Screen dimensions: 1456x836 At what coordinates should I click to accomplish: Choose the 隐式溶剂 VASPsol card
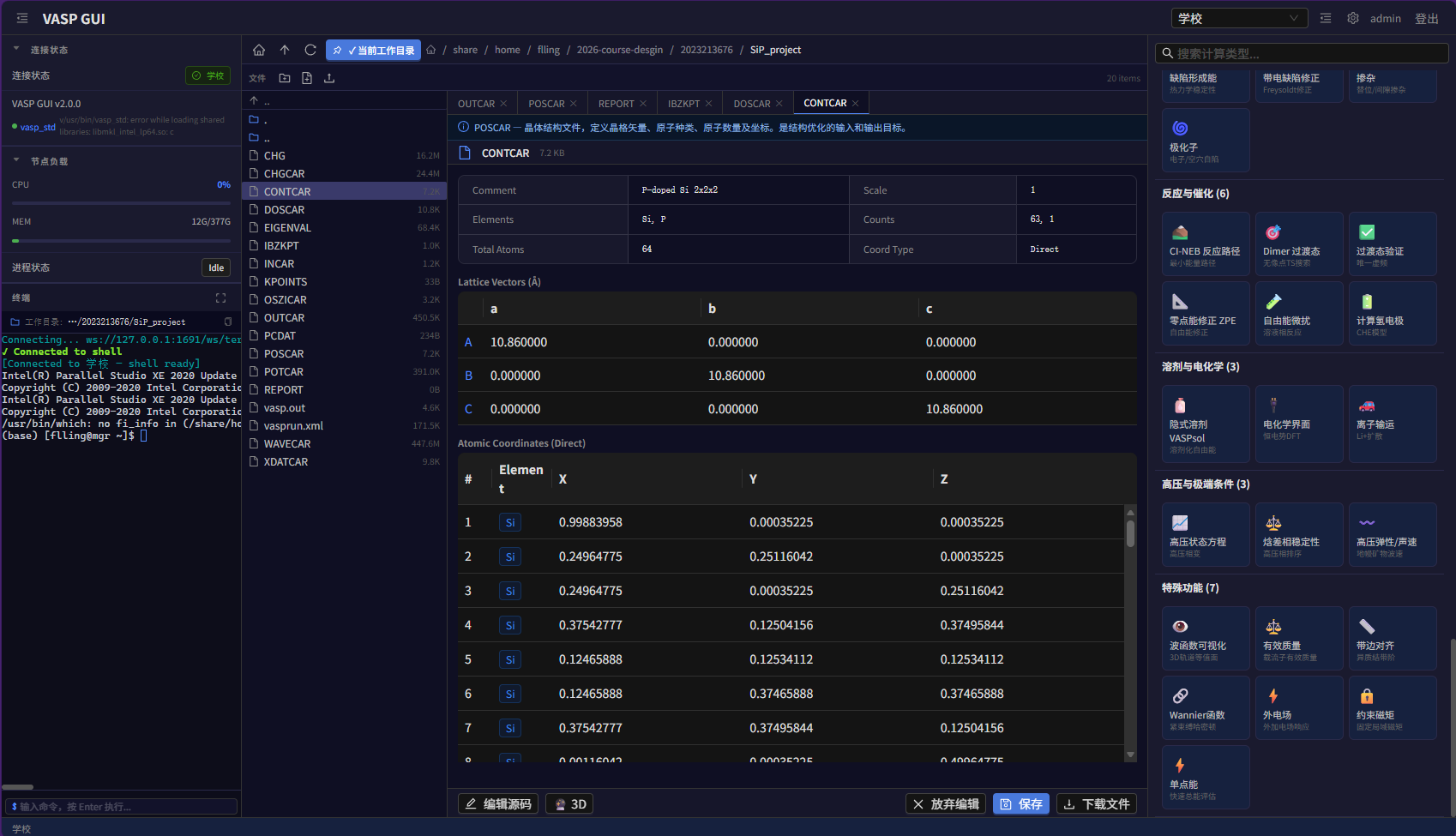(1206, 424)
